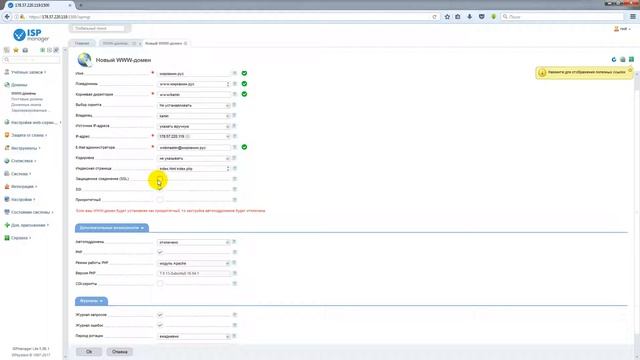
Task: Click the Имя domain name field
Action: pos(194,73)
